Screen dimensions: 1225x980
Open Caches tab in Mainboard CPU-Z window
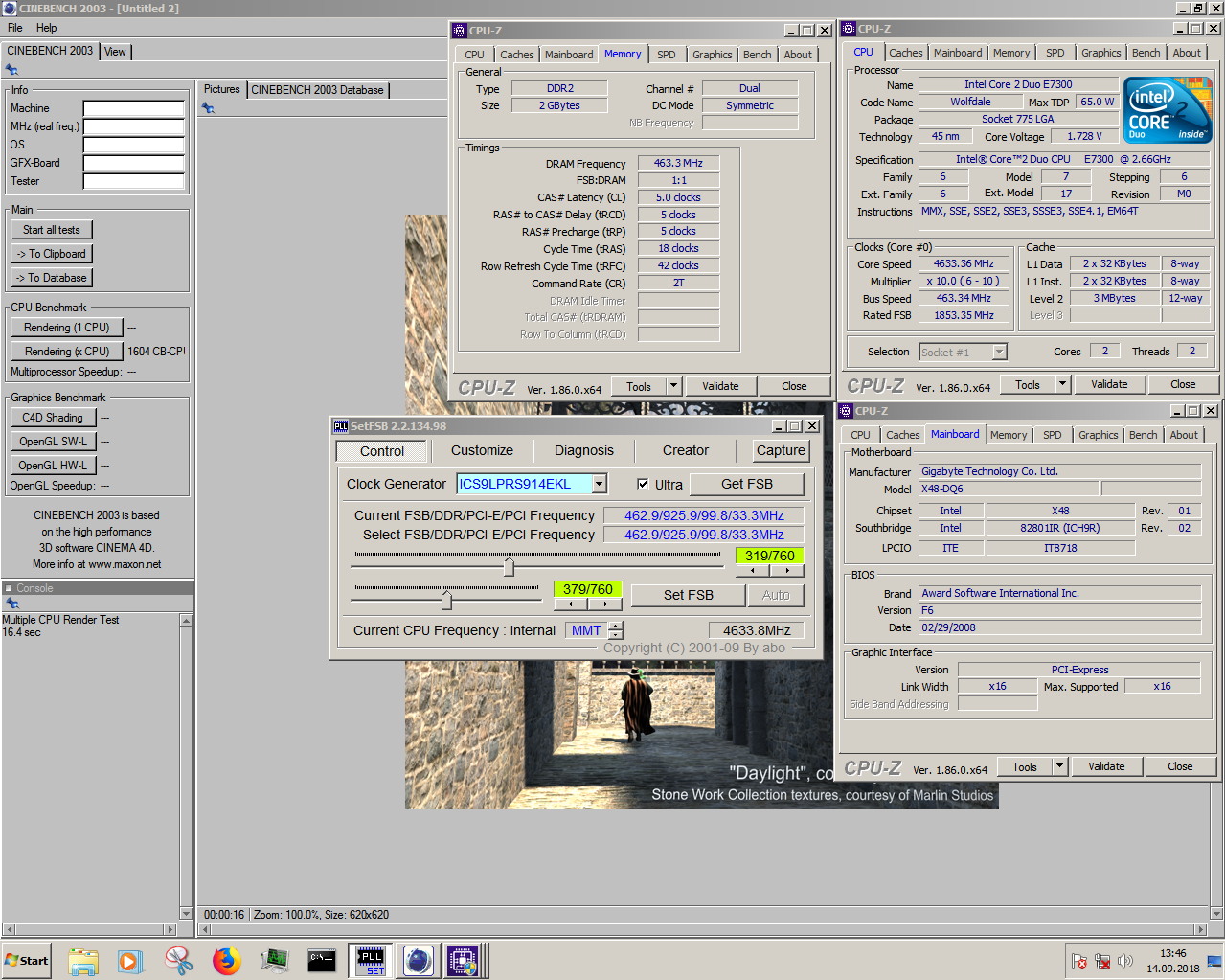(x=902, y=435)
